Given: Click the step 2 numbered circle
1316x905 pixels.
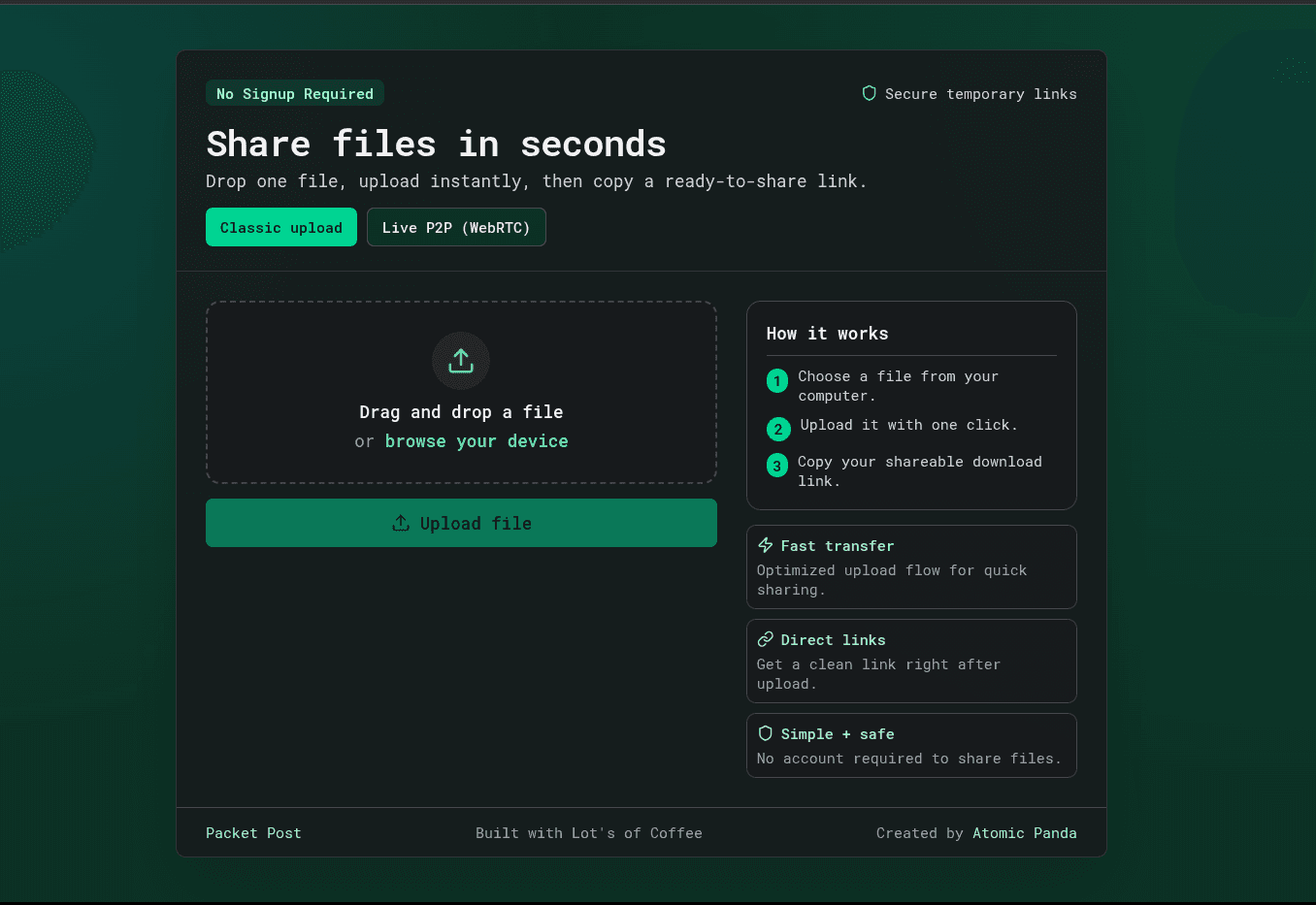Looking at the screenshot, I should click(x=777, y=429).
